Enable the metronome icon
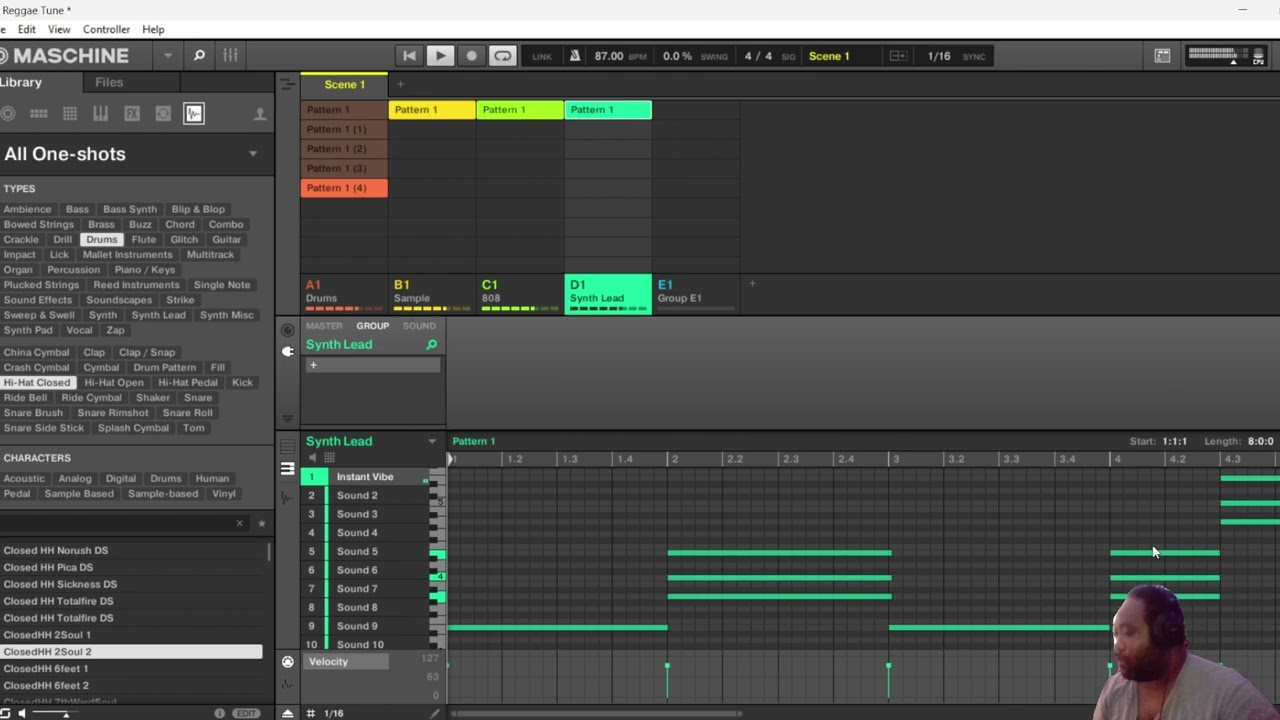The height and width of the screenshot is (720, 1280). [575, 56]
